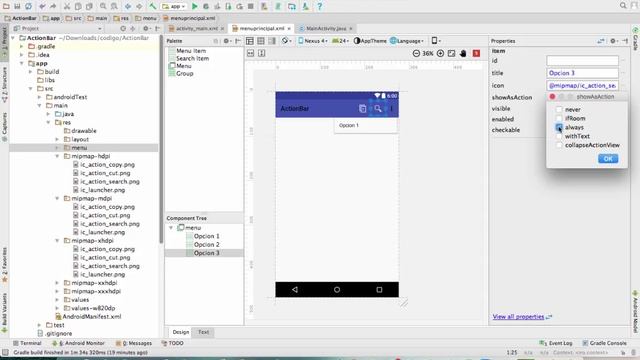
Task: Collapse the mipmap-hdpi folder
Action: tap(57, 156)
